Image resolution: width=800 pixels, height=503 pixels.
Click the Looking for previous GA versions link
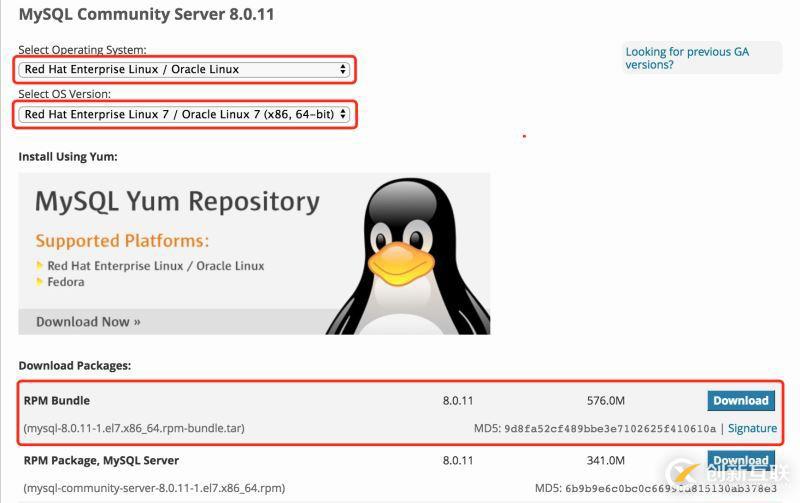pos(687,58)
